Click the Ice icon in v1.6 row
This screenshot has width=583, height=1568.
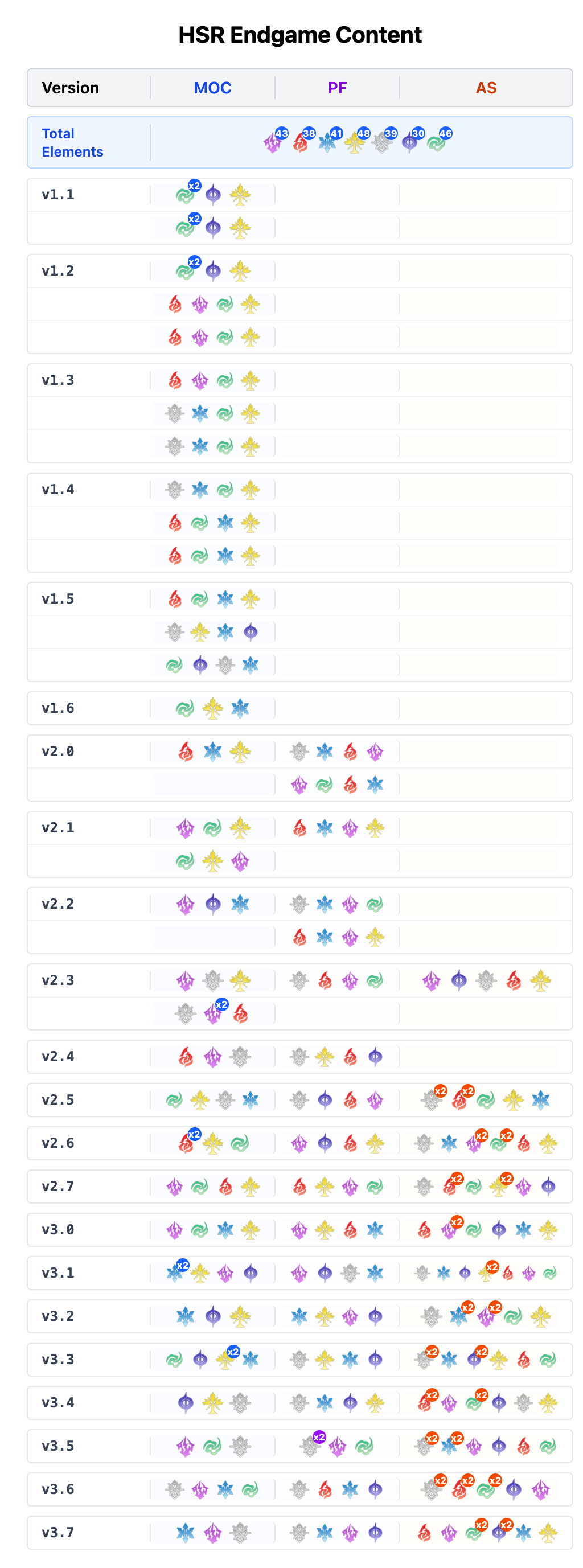click(240, 708)
